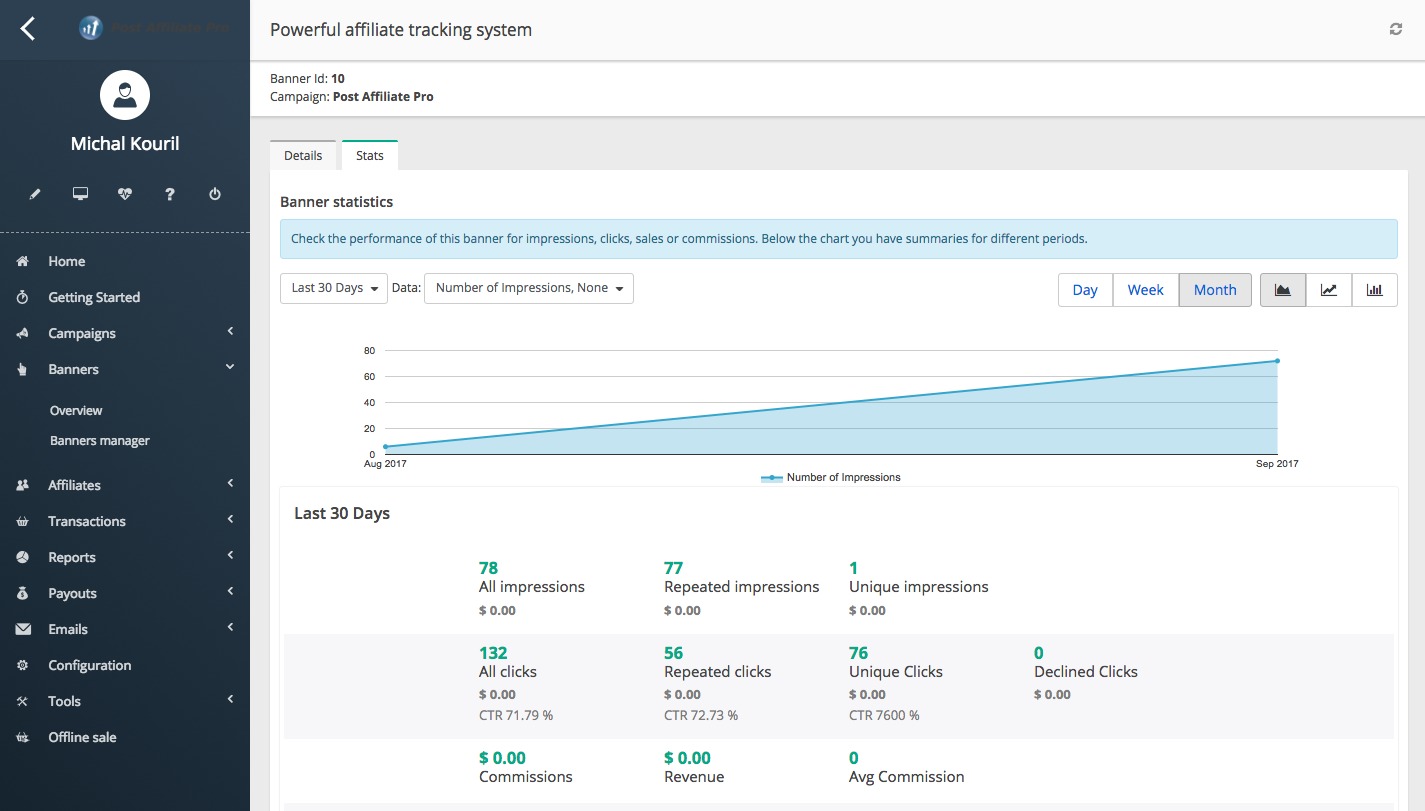Click the monitor icon under the user name

80,194
